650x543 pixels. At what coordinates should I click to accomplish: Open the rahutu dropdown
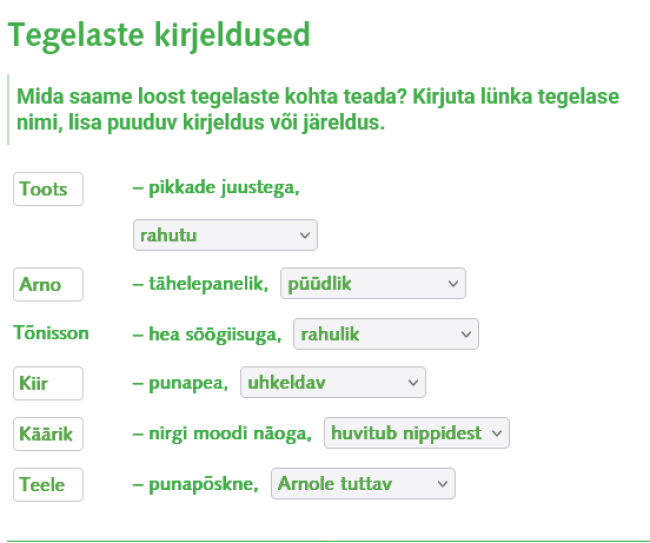(225, 235)
